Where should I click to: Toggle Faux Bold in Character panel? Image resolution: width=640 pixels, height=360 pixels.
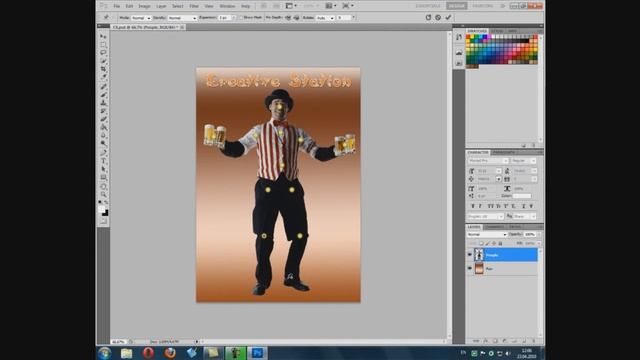[473, 206]
